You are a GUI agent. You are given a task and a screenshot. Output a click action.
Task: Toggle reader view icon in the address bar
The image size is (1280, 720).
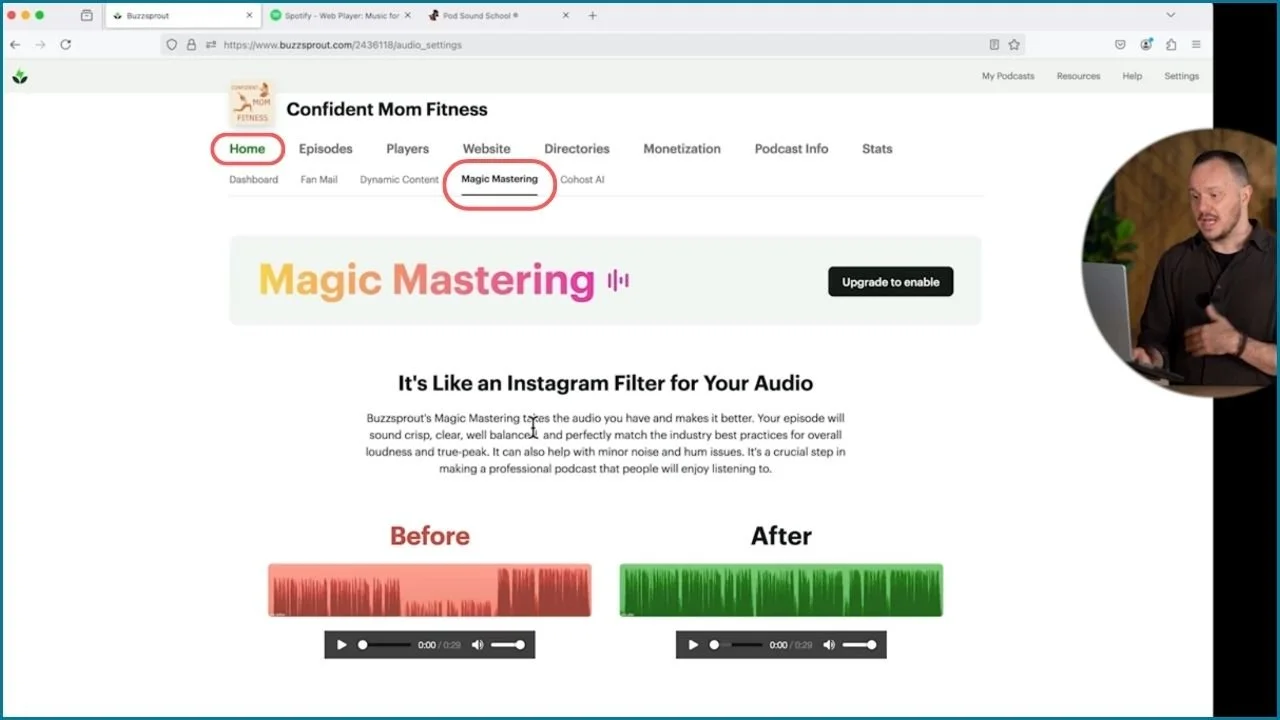994,44
